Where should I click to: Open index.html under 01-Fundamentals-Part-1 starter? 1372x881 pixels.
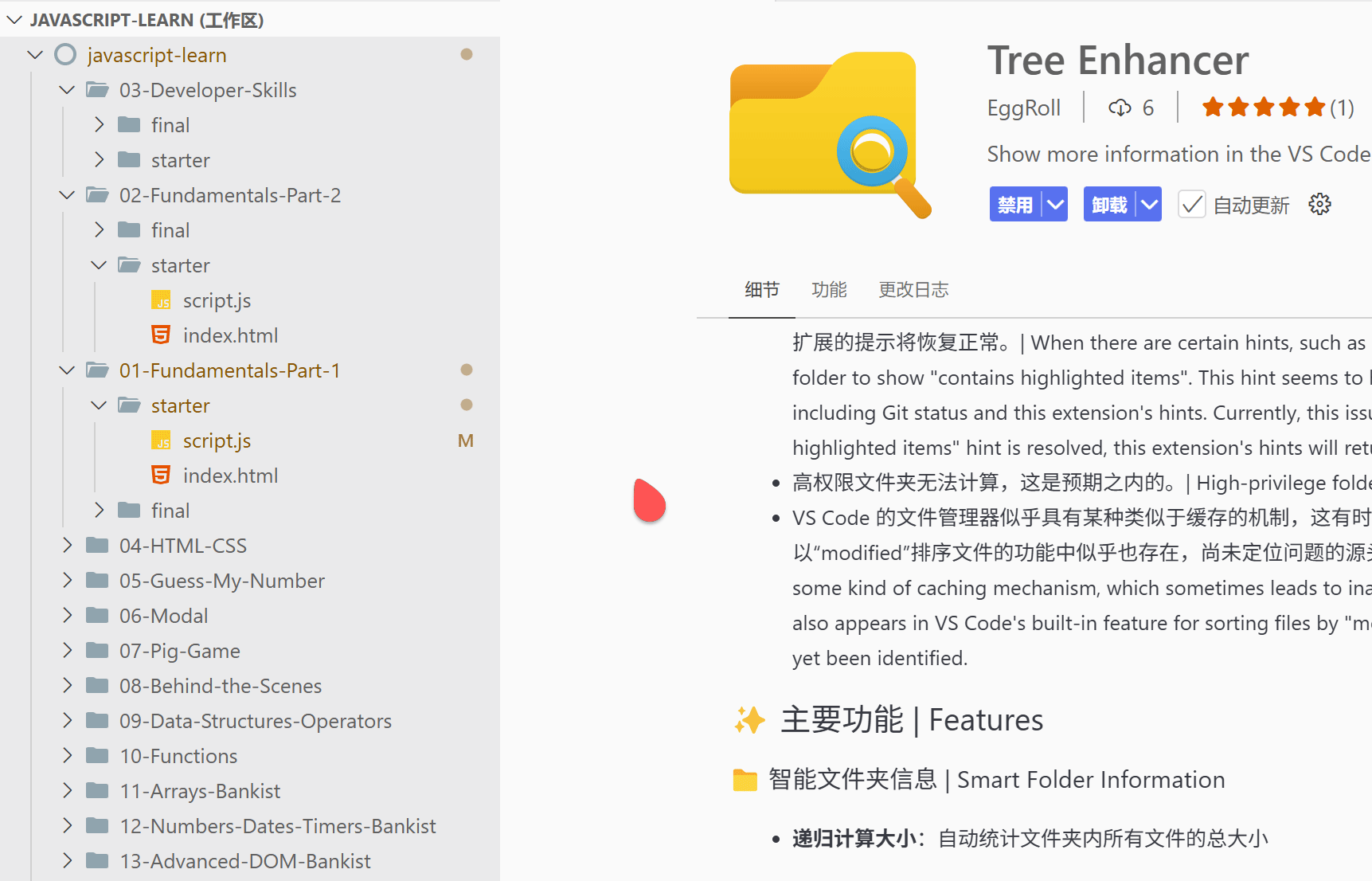[230, 476]
